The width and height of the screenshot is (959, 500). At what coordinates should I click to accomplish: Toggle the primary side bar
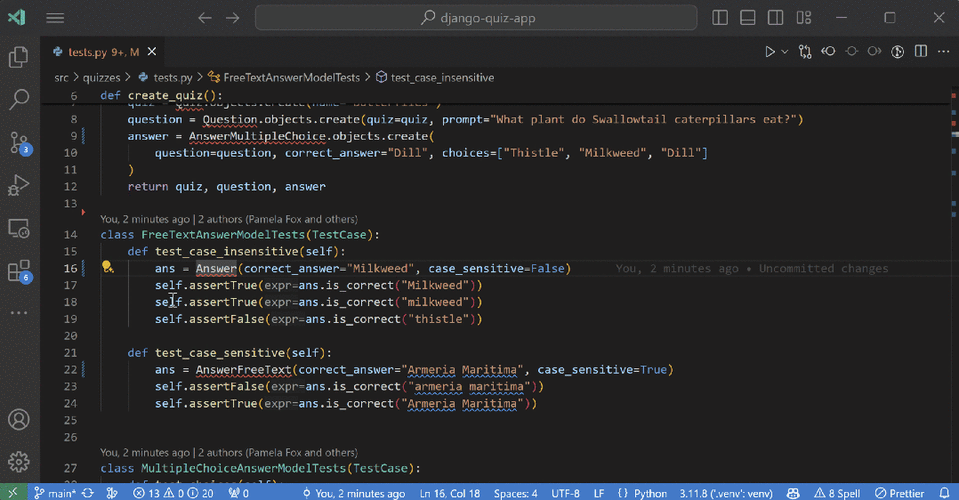pos(720,18)
